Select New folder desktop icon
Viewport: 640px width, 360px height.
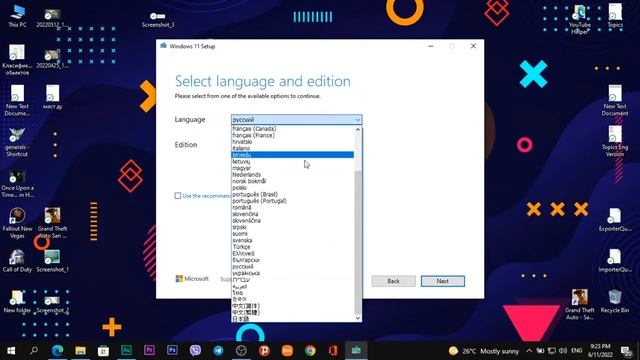[17, 301]
